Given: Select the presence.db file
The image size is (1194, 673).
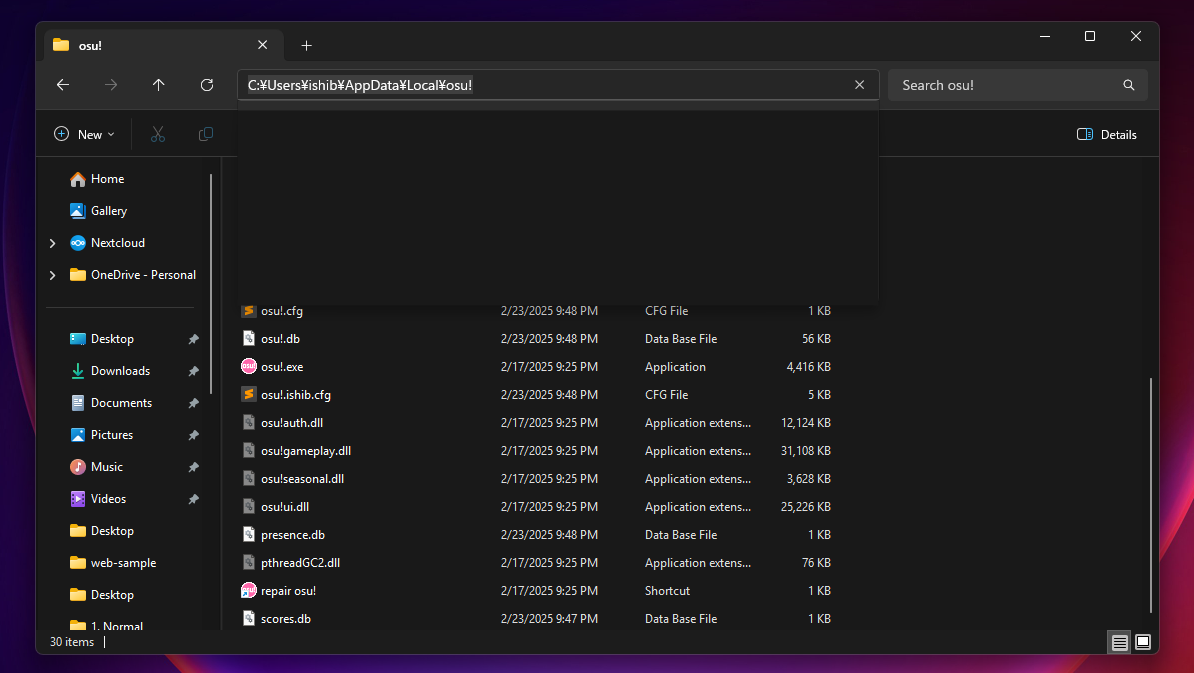Looking at the screenshot, I should pos(293,535).
